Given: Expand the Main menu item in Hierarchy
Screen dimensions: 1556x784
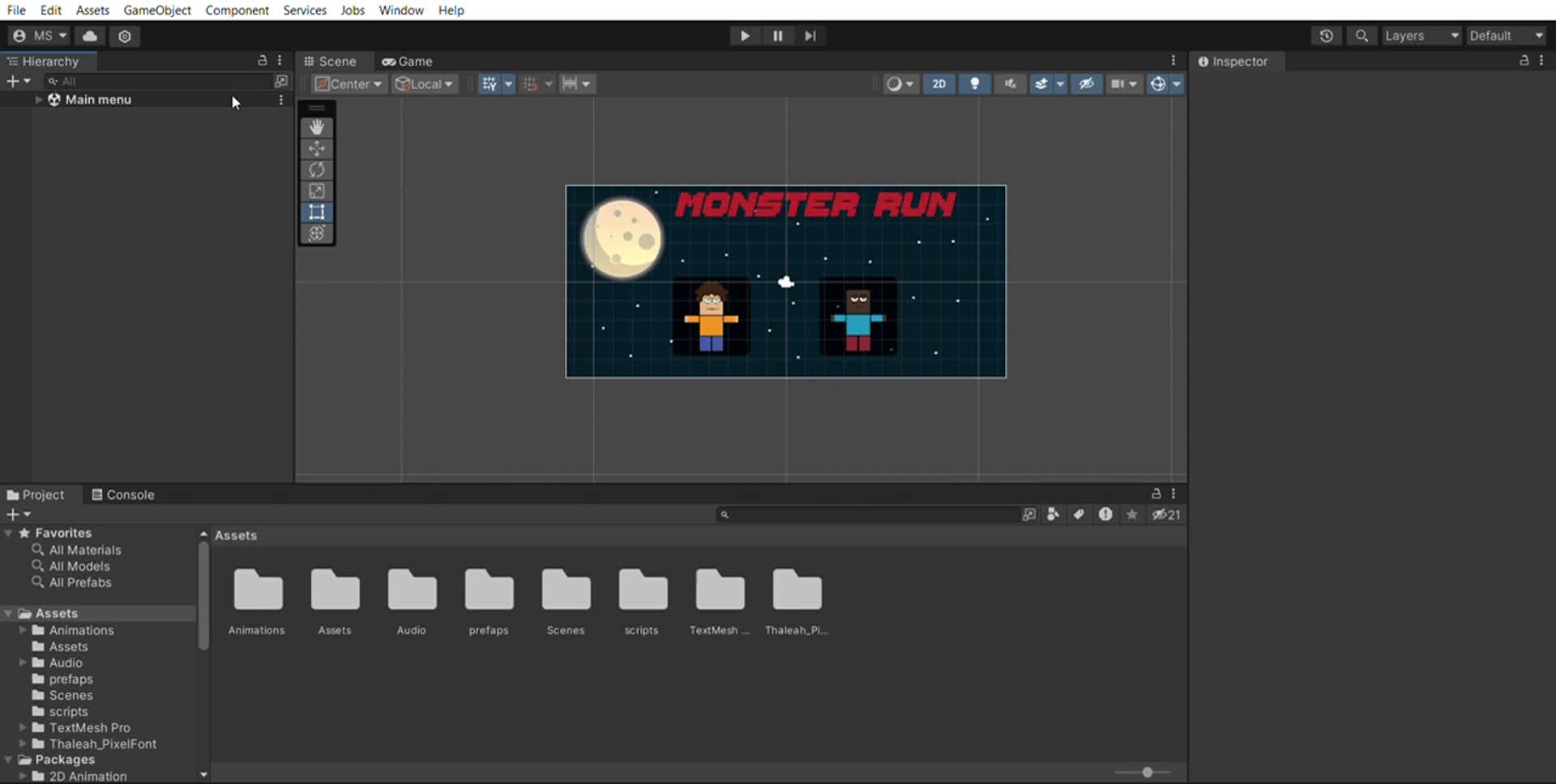Looking at the screenshot, I should tap(37, 100).
